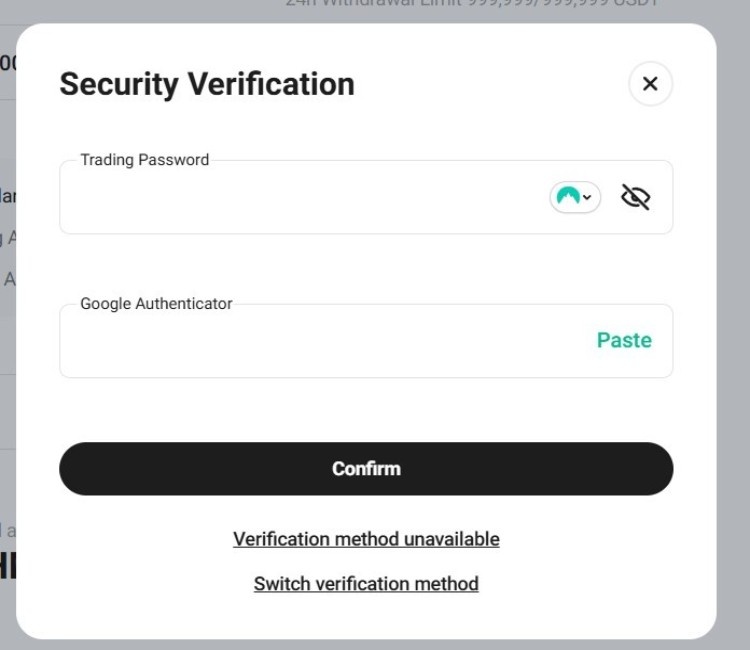This screenshot has width=750, height=650.
Task: Paste the Google Authenticator code
Action: click(x=624, y=340)
